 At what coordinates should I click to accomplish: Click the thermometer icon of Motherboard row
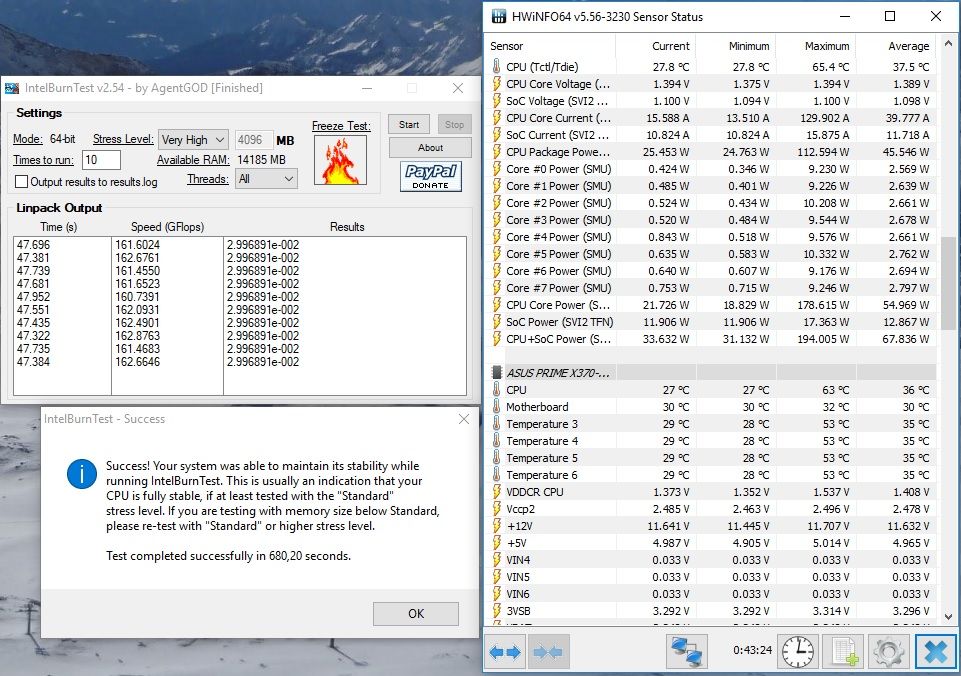click(x=496, y=406)
